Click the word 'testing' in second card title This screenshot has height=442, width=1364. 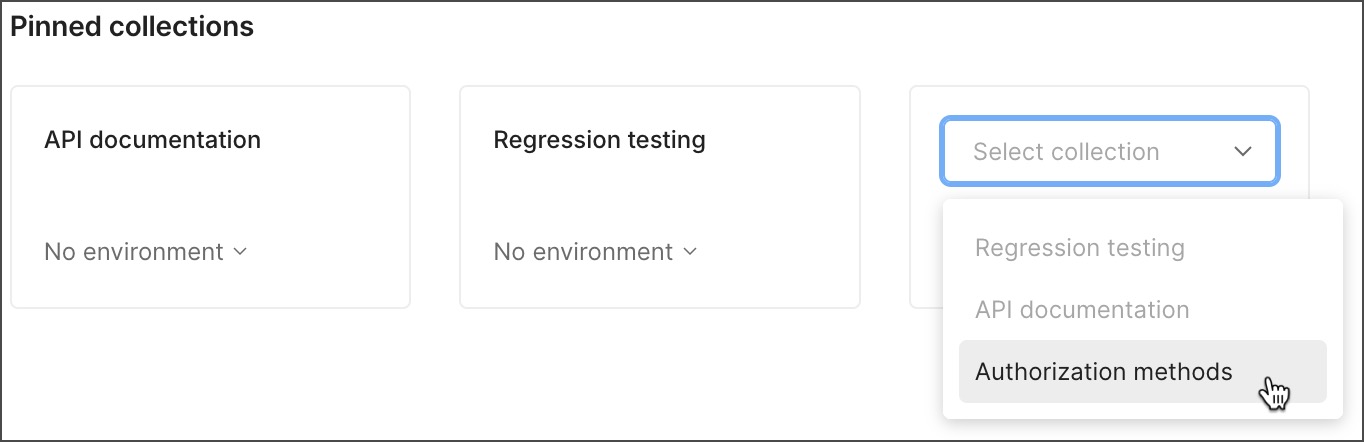pos(670,140)
